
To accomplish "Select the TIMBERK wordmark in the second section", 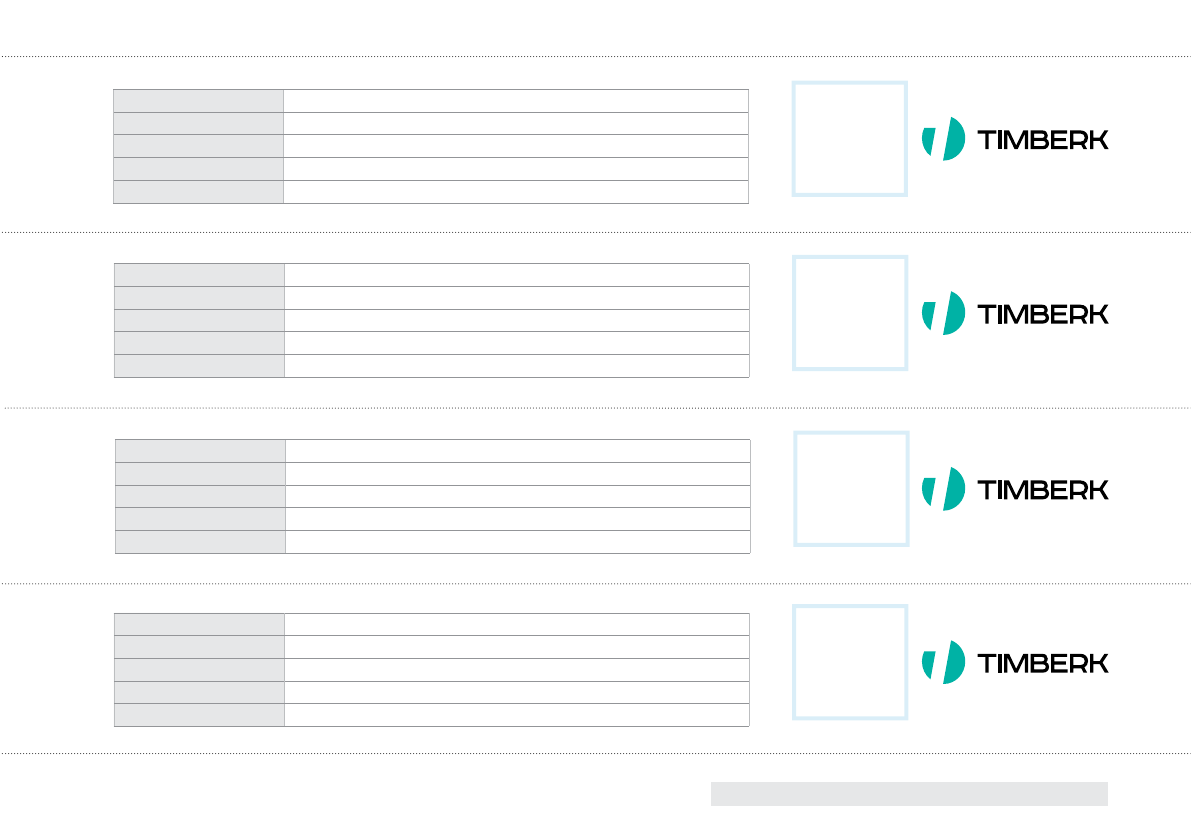I will coord(1043,314).
